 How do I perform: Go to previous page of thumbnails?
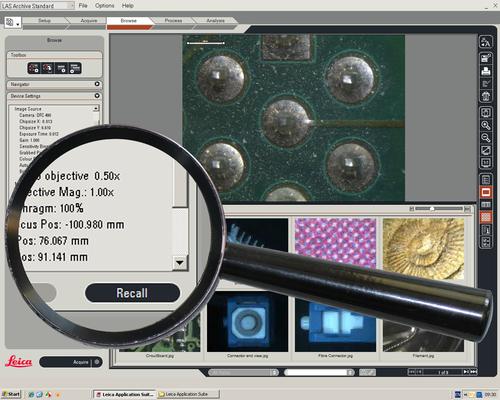tap(420, 372)
